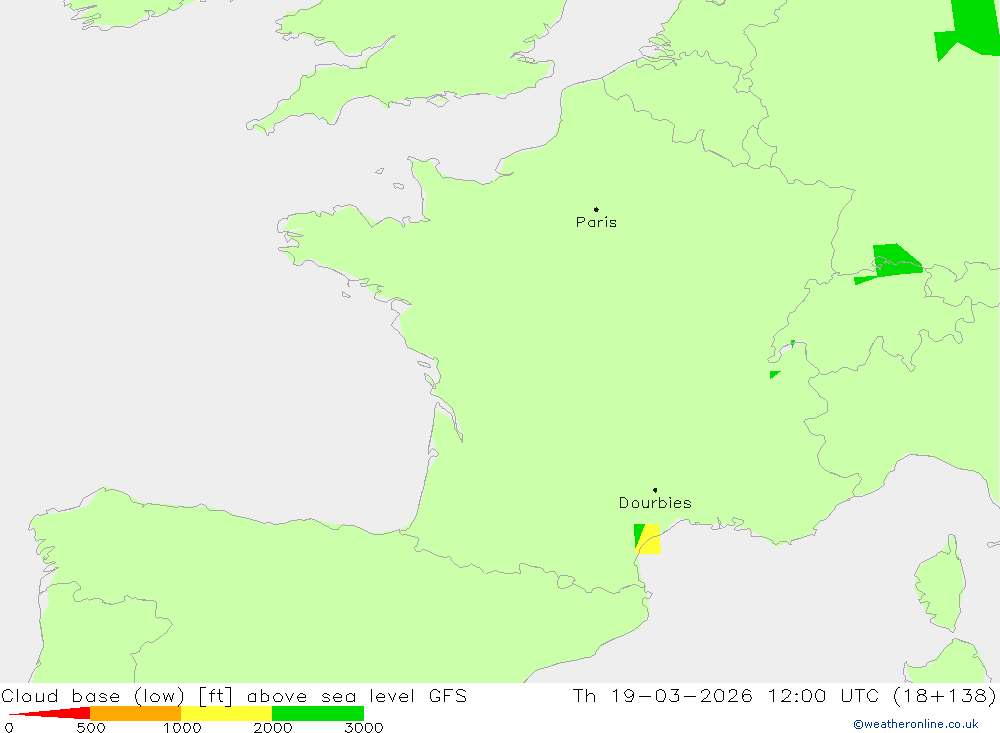
Task: Click the 'Cloud base (low) [ft]' title text
Action: point(117,695)
